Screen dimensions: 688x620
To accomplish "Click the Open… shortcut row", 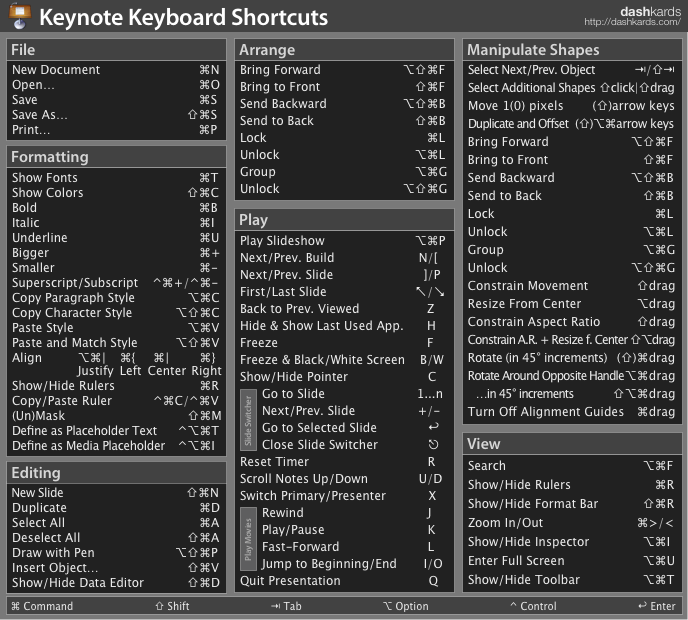I will [x=116, y=85].
